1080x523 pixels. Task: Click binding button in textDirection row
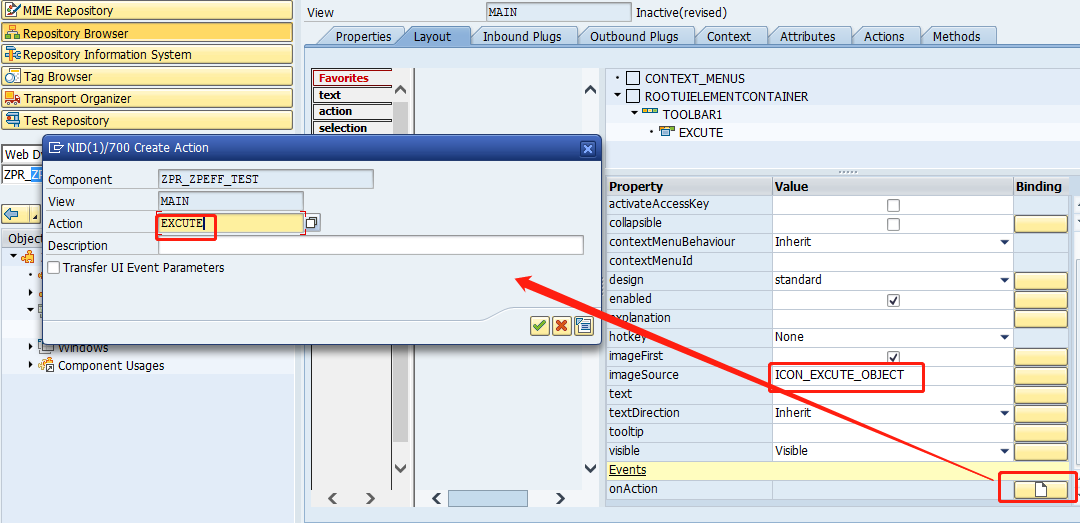(x=1041, y=413)
